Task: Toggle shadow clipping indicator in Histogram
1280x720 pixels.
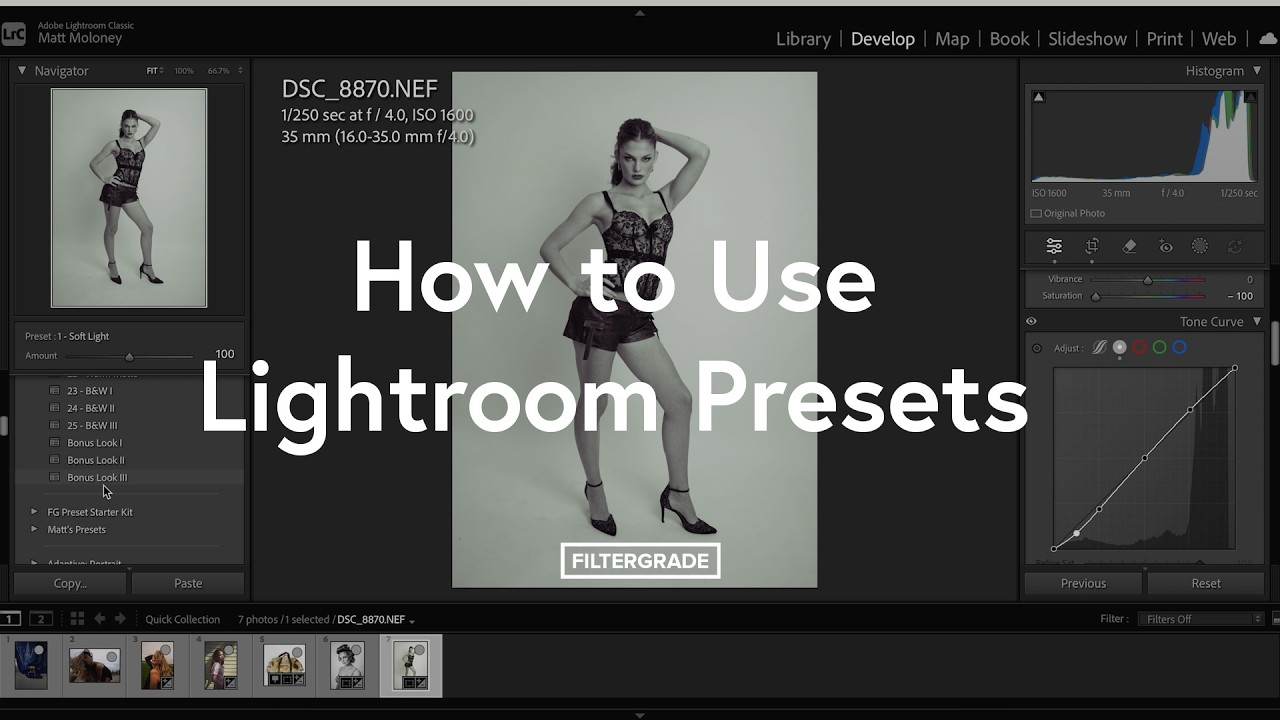Action: 1039,97
